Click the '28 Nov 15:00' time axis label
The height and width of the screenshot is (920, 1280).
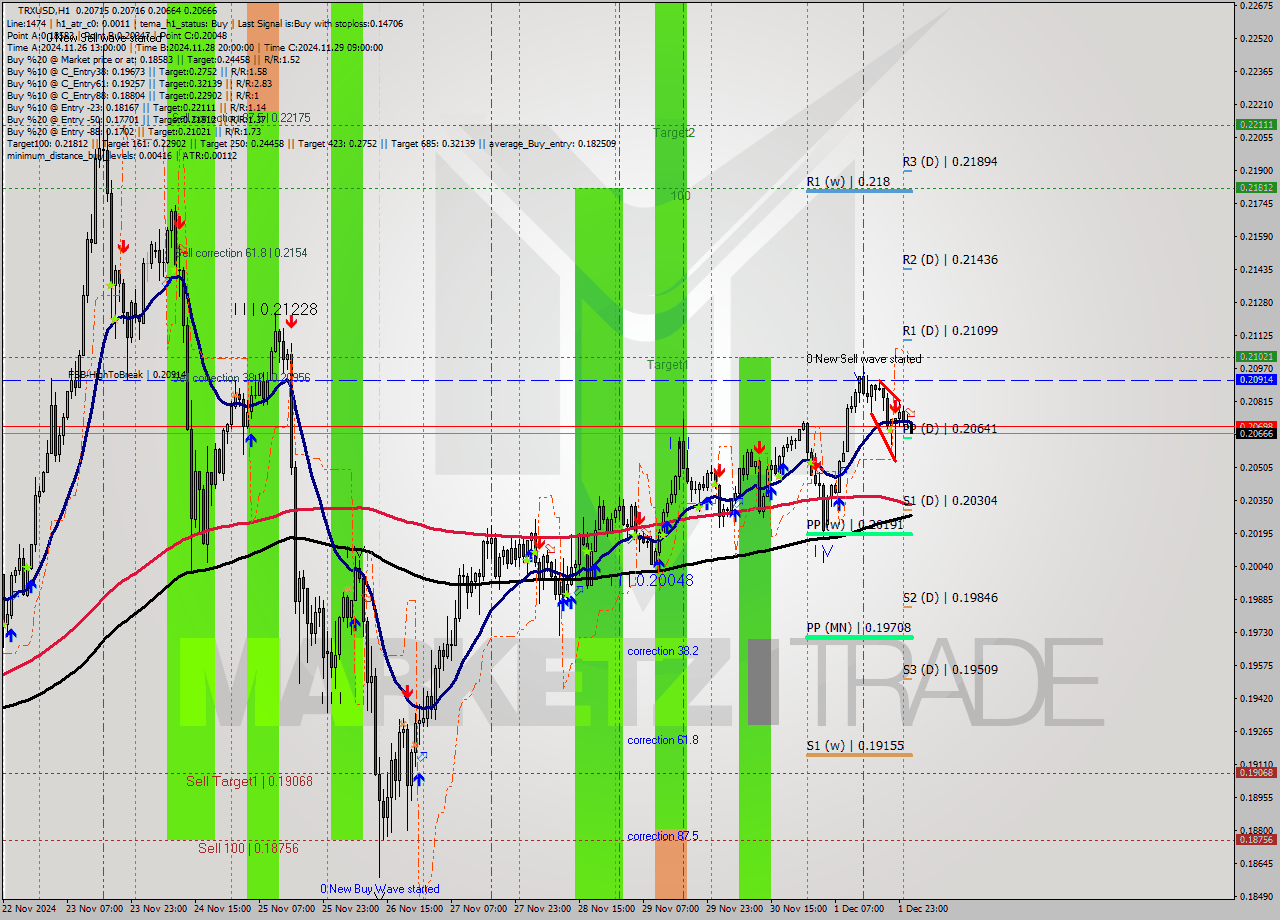coord(604,909)
